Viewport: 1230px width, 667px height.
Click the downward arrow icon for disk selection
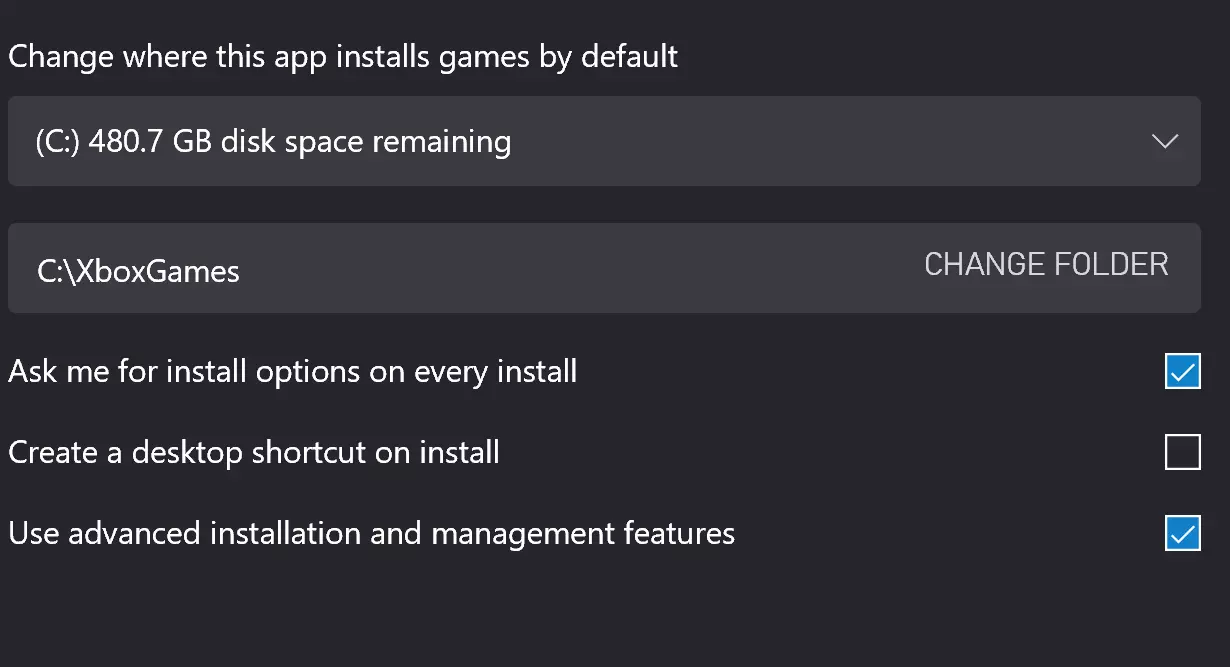click(1164, 141)
